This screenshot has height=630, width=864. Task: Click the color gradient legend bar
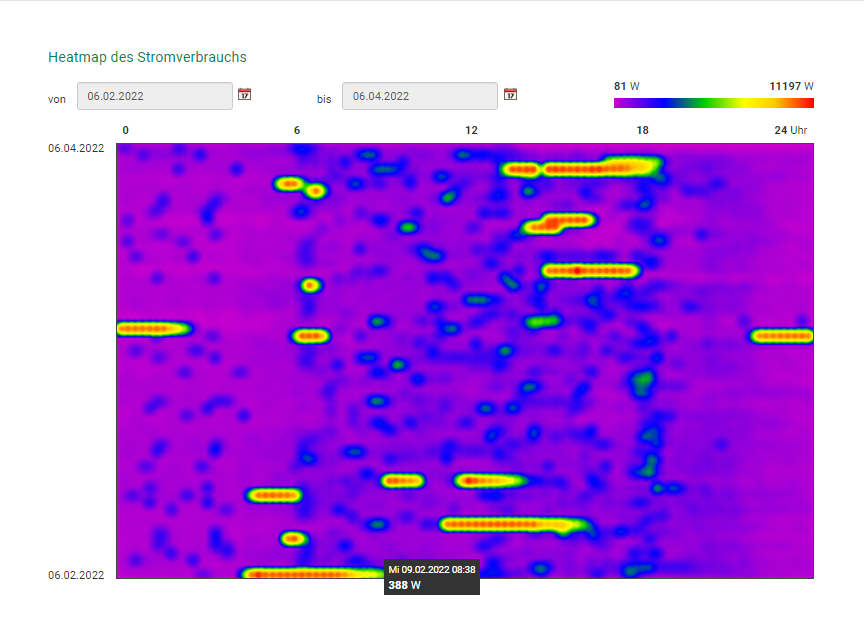pos(714,101)
